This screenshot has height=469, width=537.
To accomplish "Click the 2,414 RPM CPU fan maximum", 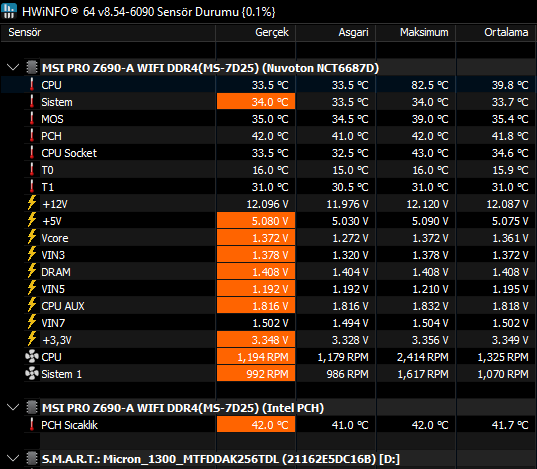I will (423, 357).
